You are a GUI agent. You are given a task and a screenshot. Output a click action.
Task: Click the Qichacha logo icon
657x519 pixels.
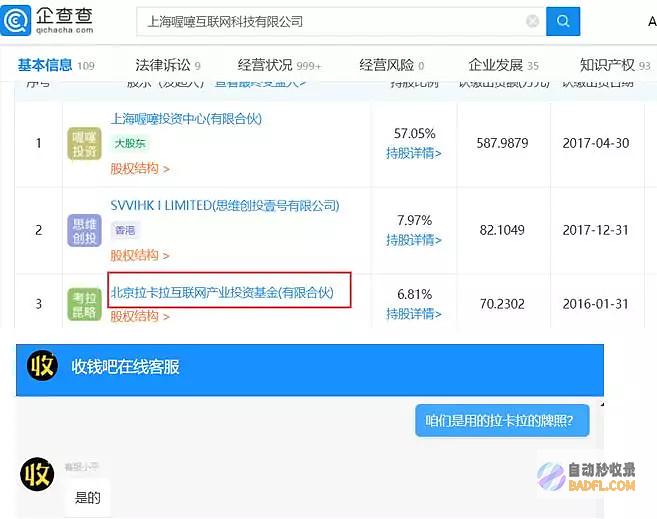tap(16, 20)
